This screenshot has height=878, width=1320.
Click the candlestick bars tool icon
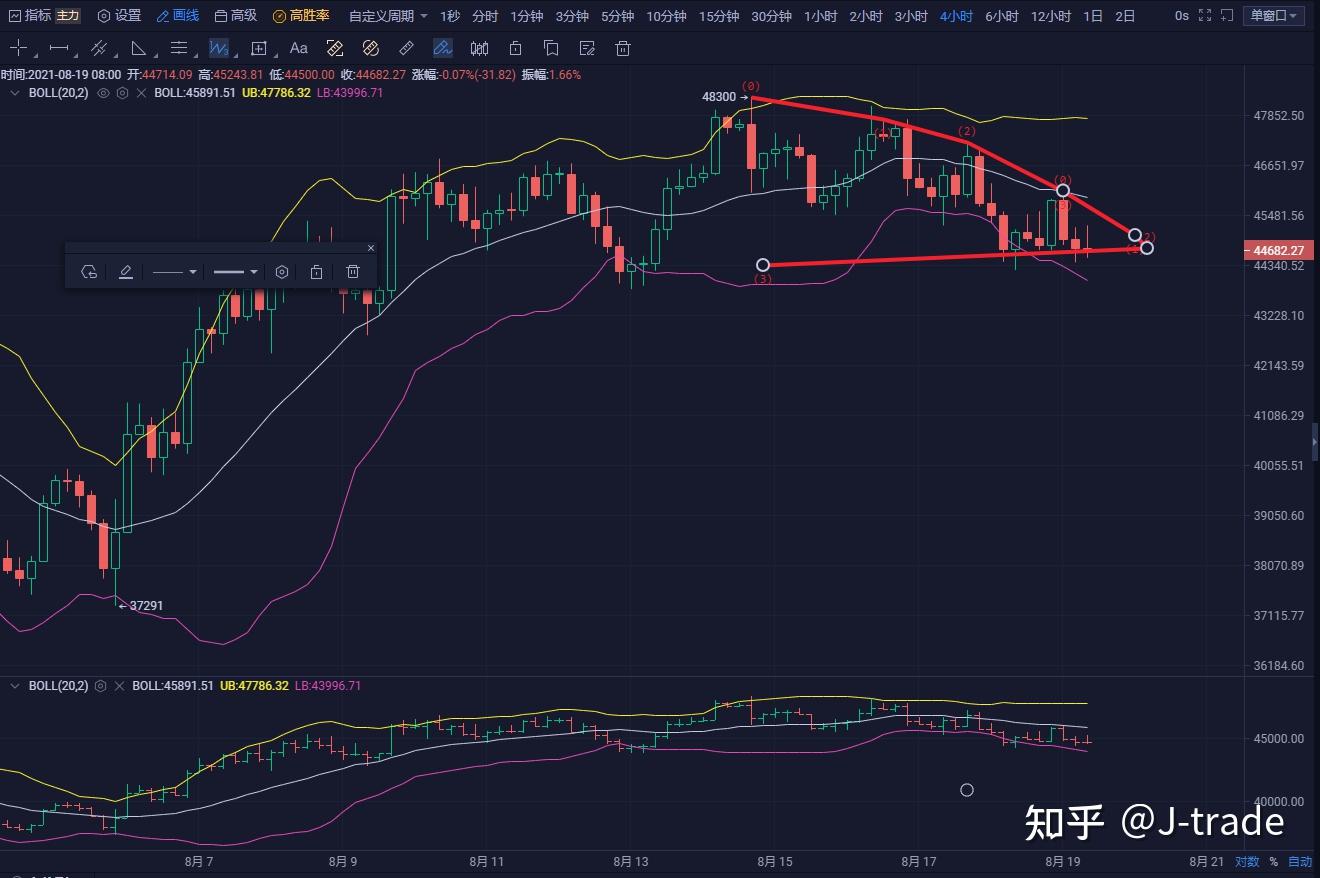(480, 48)
